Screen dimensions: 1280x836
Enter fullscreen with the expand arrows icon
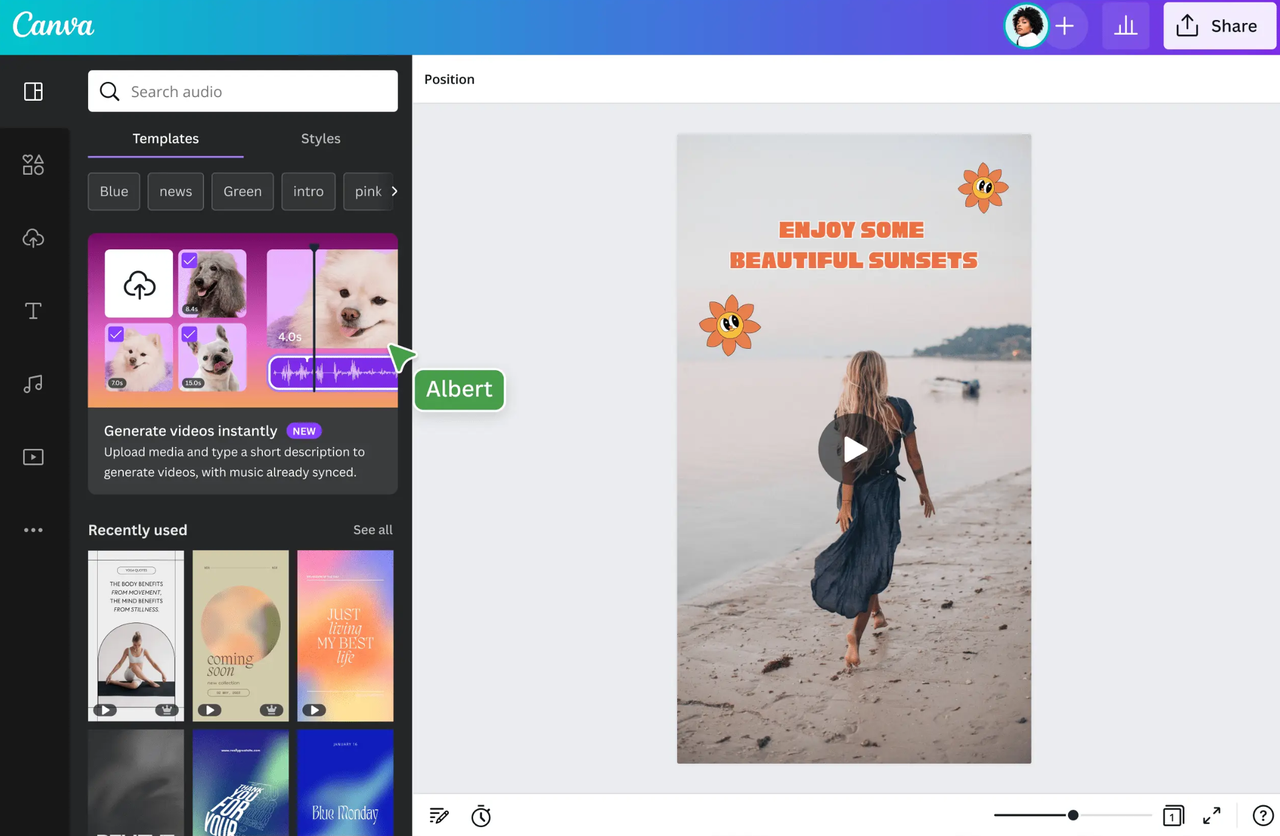pyautogui.click(x=1211, y=816)
